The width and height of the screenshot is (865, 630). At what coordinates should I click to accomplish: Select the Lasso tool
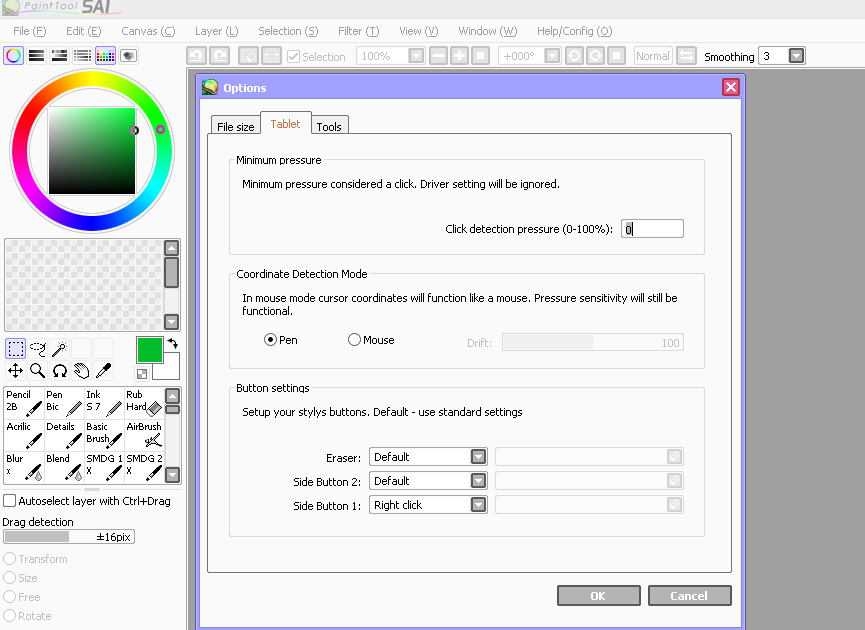[x=38, y=349]
